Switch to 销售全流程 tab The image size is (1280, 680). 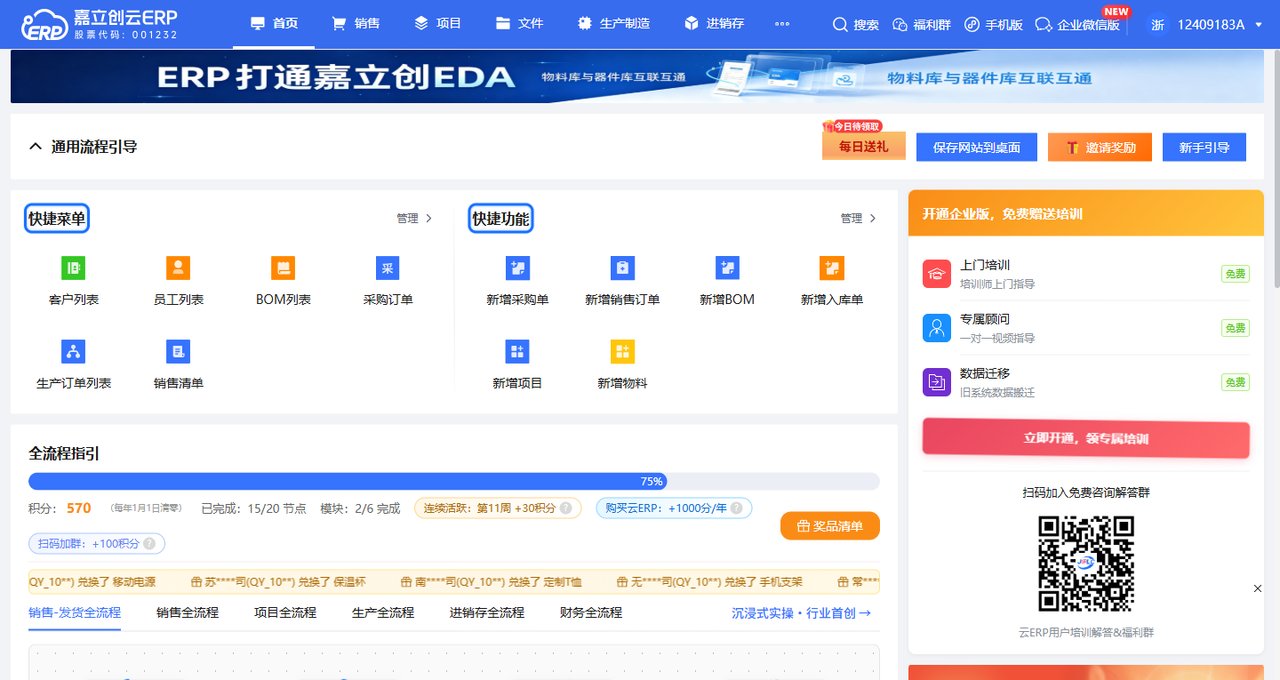pyautogui.click(x=187, y=613)
